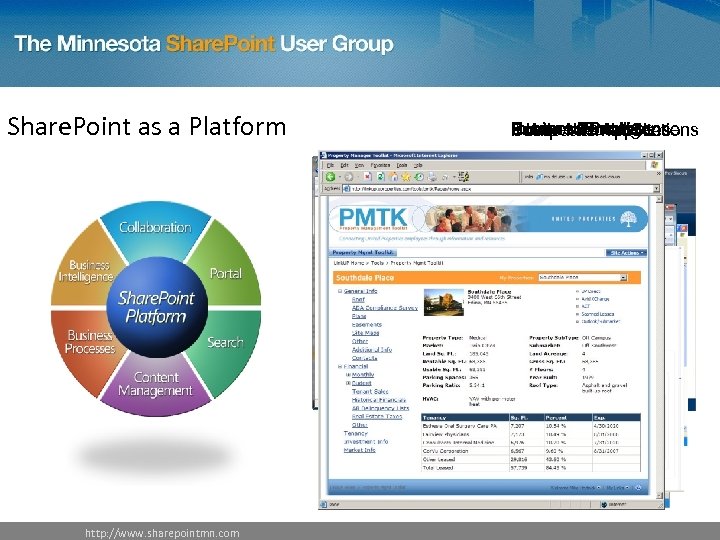Open the address bar dropdown arrow

pos(656,189)
